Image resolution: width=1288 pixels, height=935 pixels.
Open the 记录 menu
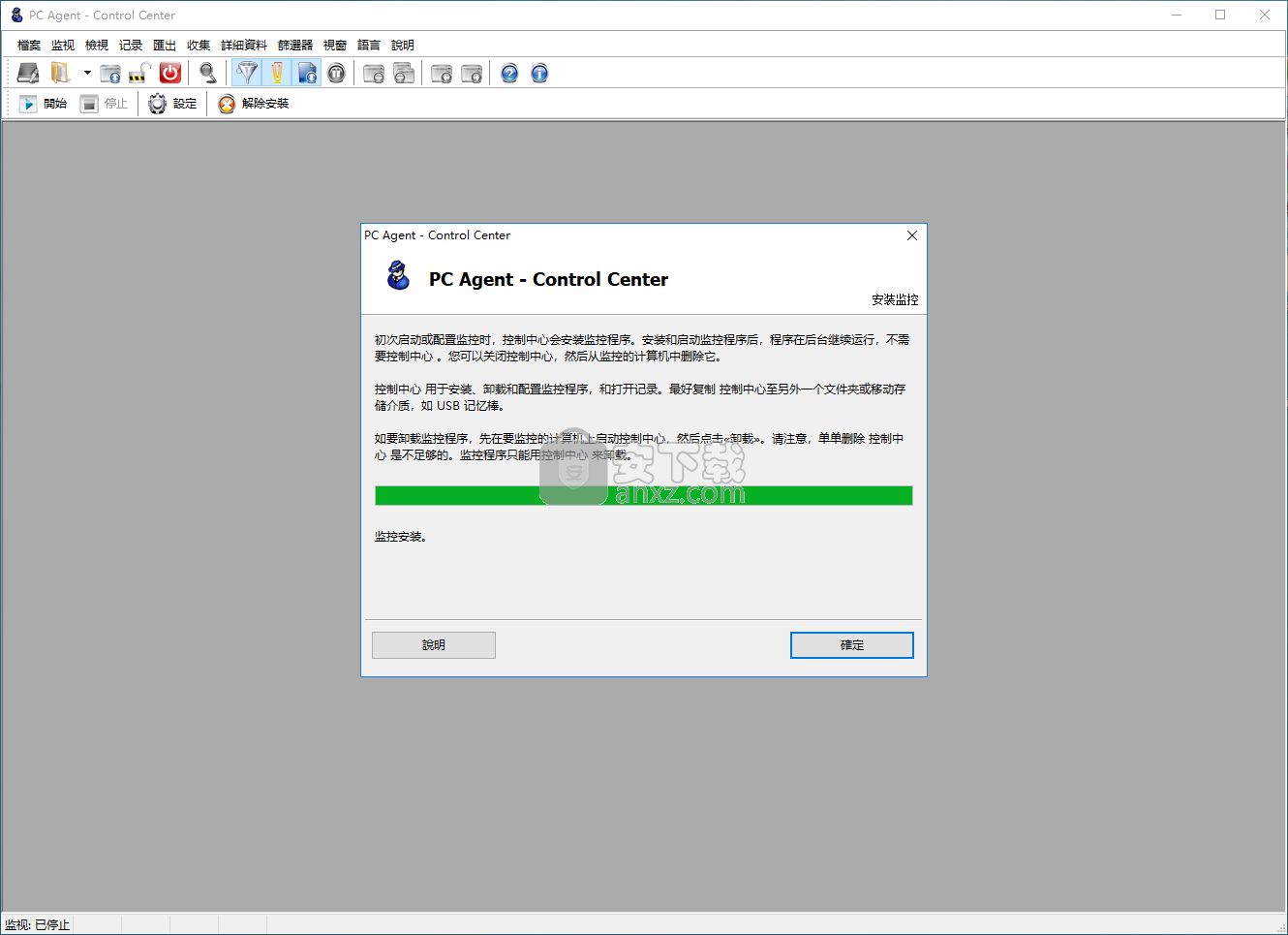tap(131, 46)
